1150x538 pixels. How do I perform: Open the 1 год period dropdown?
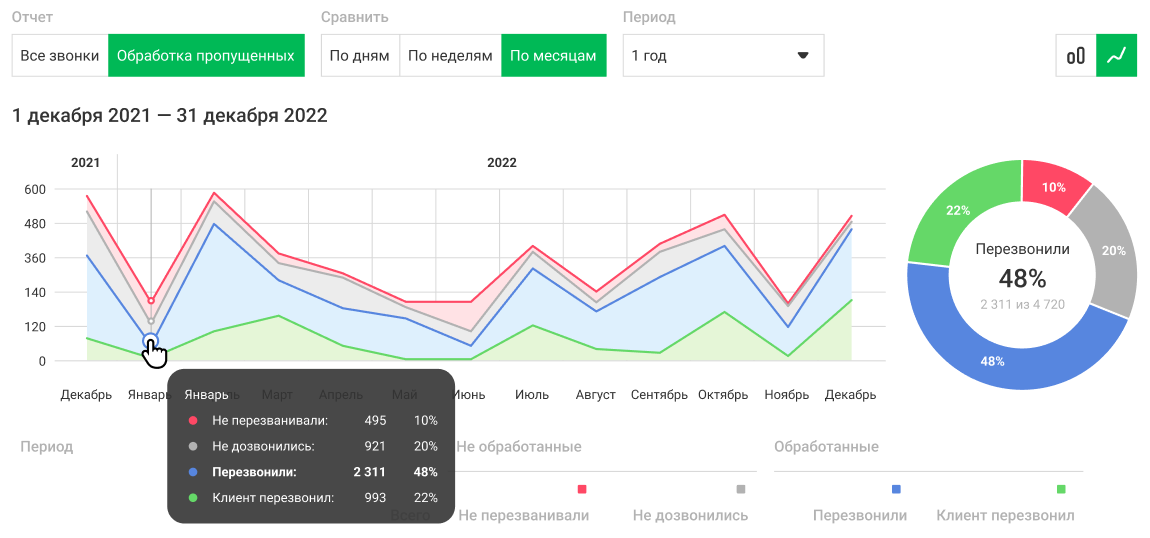[722, 56]
